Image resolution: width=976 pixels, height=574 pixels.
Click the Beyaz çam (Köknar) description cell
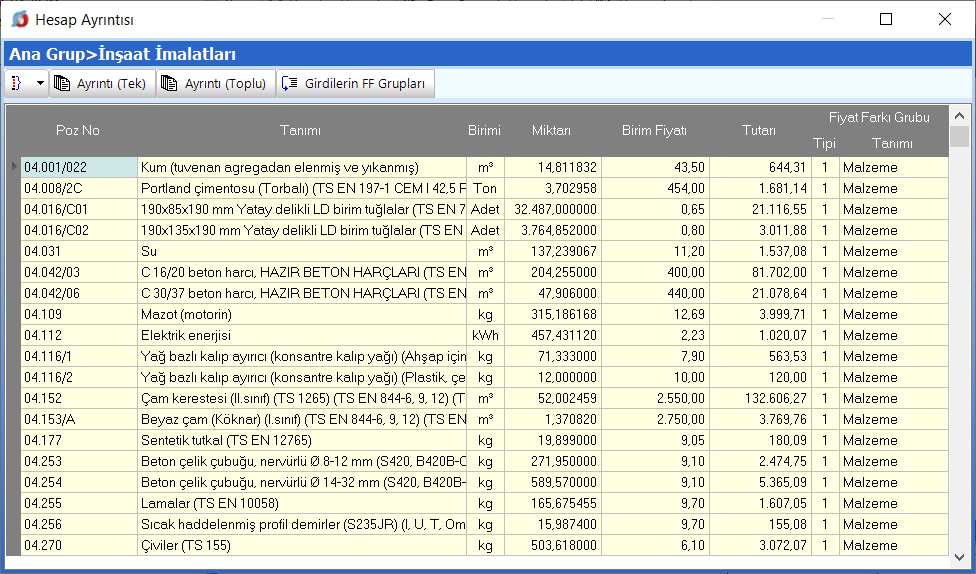[302, 420]
